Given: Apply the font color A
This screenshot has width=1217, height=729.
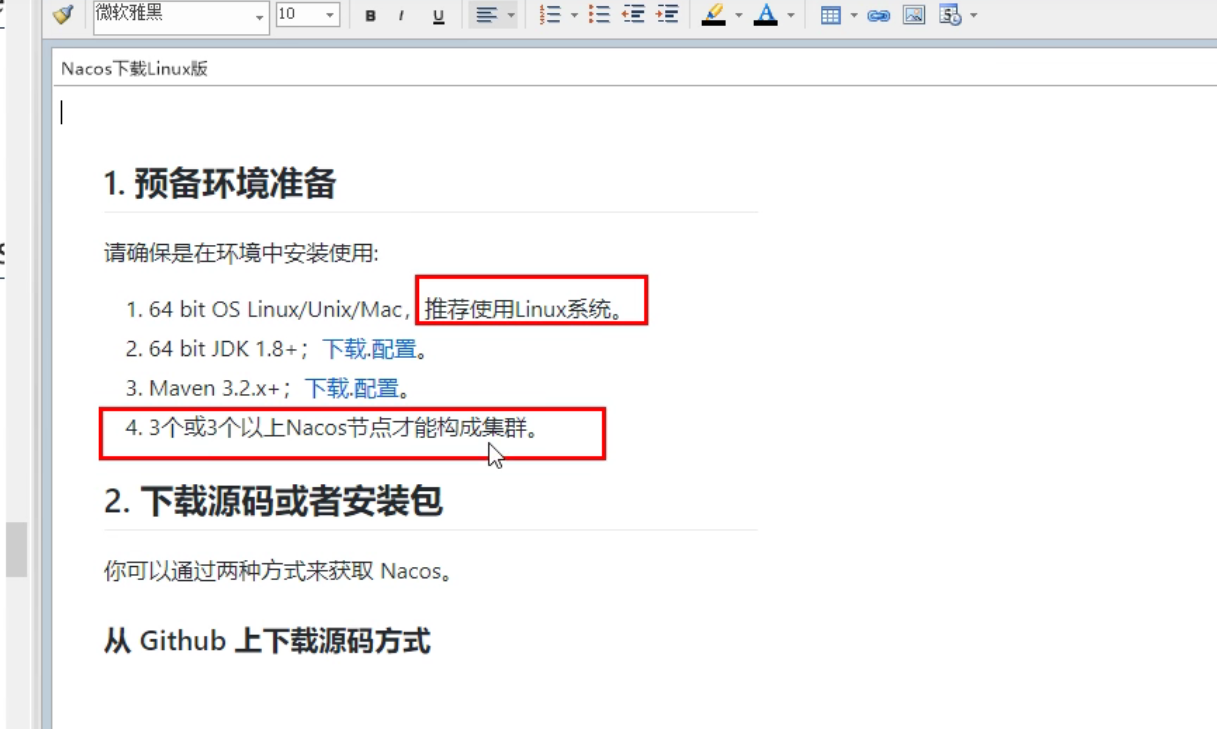Looking at the screenshot, I should click(x=766, y=15).
